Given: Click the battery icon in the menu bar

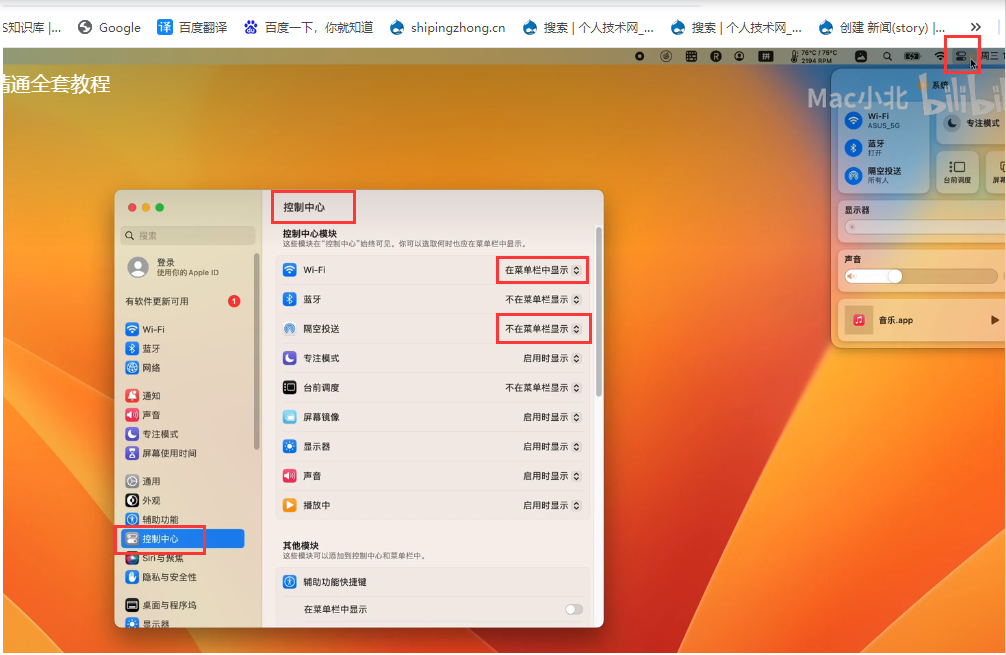Looking at the screenshot, I should tap(912, 56).
